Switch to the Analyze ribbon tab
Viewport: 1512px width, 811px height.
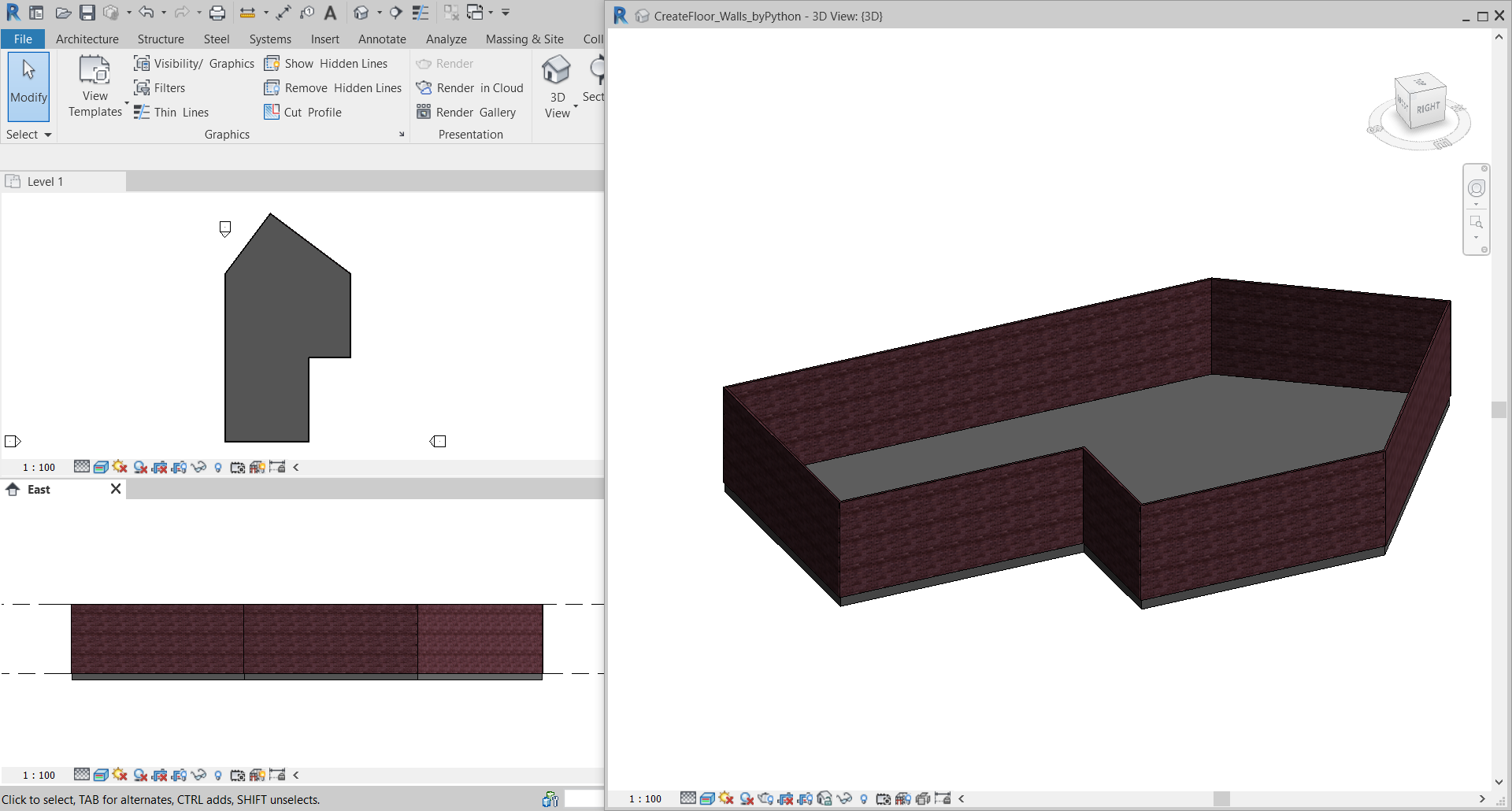447,39
